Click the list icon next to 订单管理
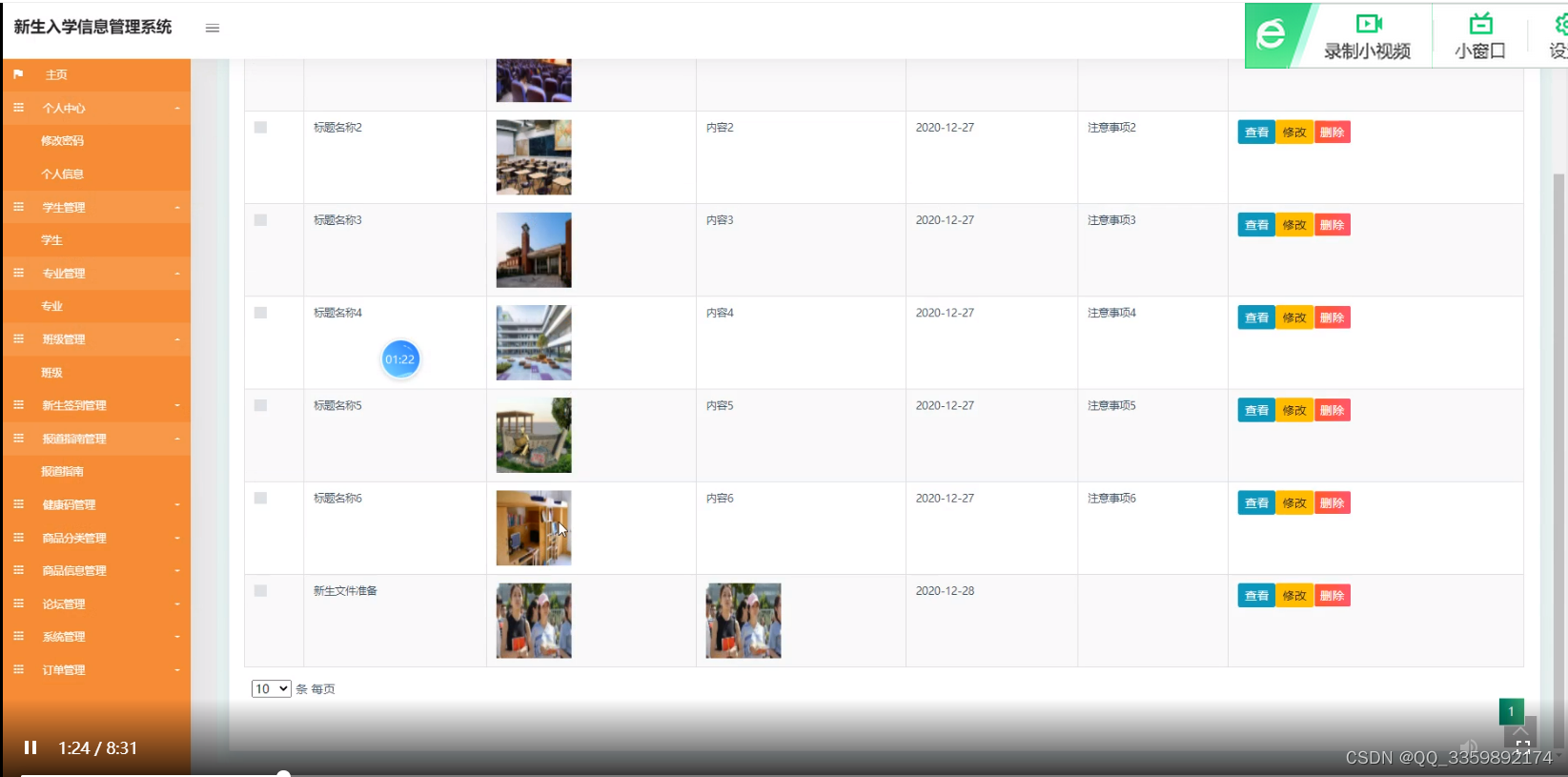This screenshot has width=1568, height=777. [18, 669]
